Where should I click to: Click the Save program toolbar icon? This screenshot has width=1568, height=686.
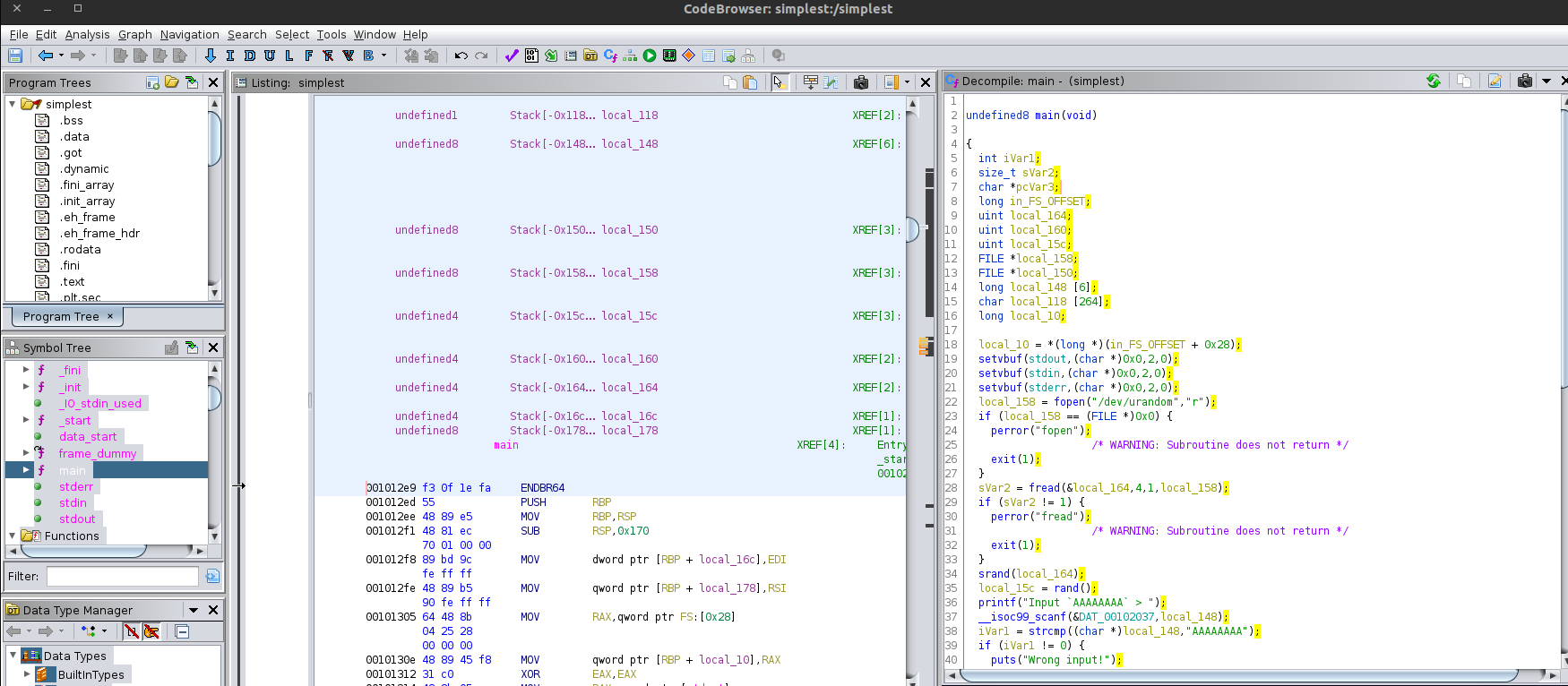tap(15, 56)
